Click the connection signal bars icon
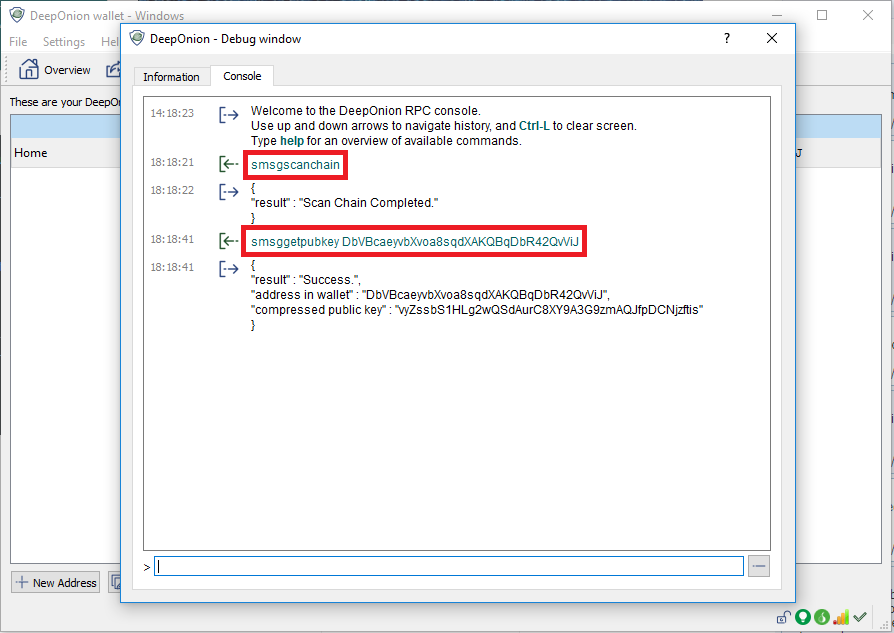The width and height of the screenshot is (894, 633). pos(841,617)
